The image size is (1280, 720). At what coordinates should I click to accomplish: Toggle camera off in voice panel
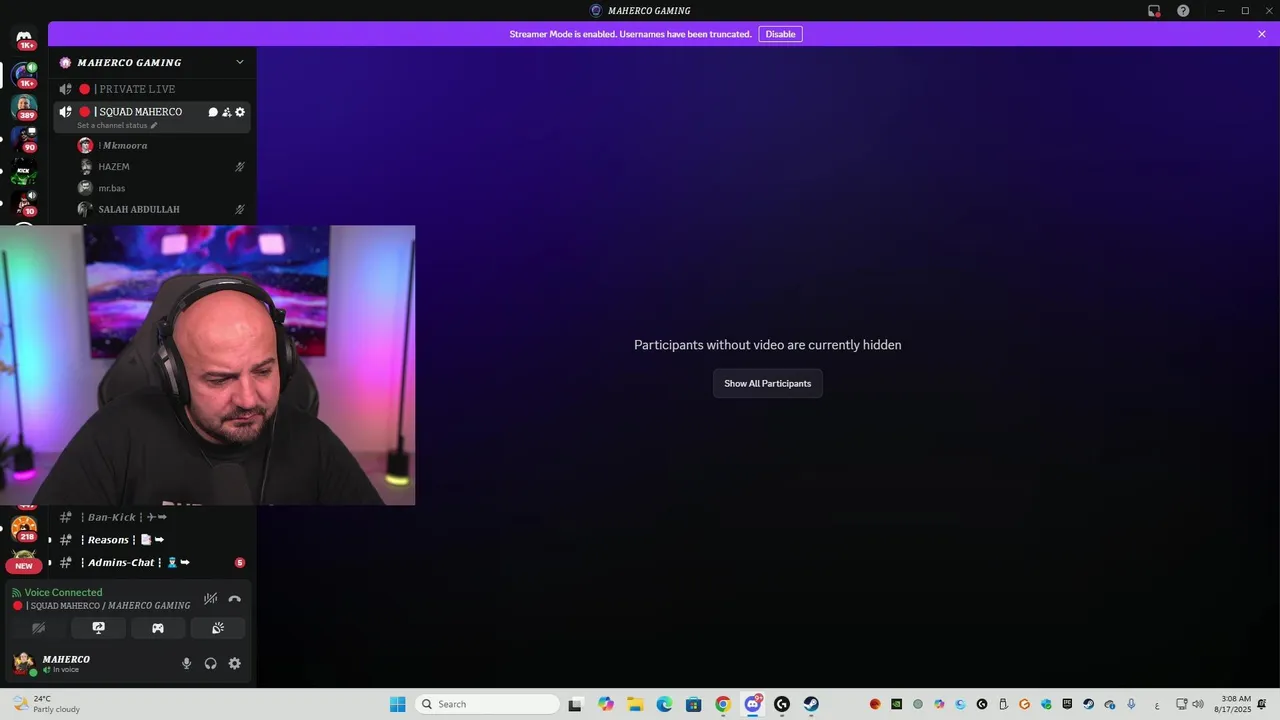39,628
